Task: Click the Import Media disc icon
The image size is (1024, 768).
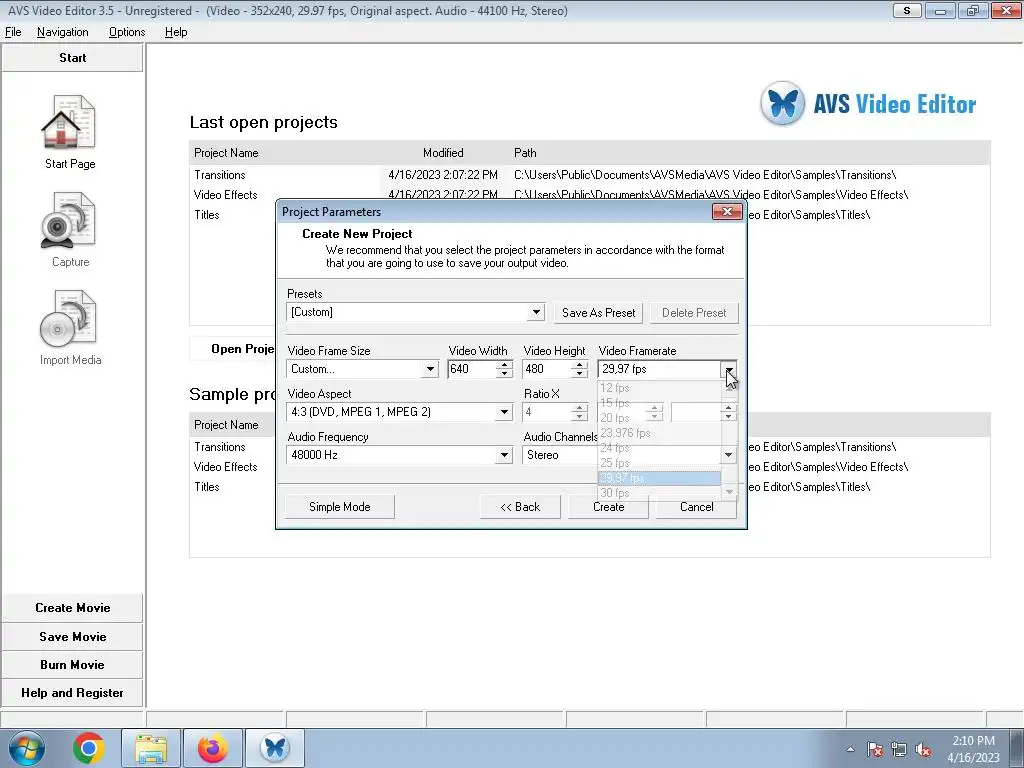Action: tap(69, 318)
